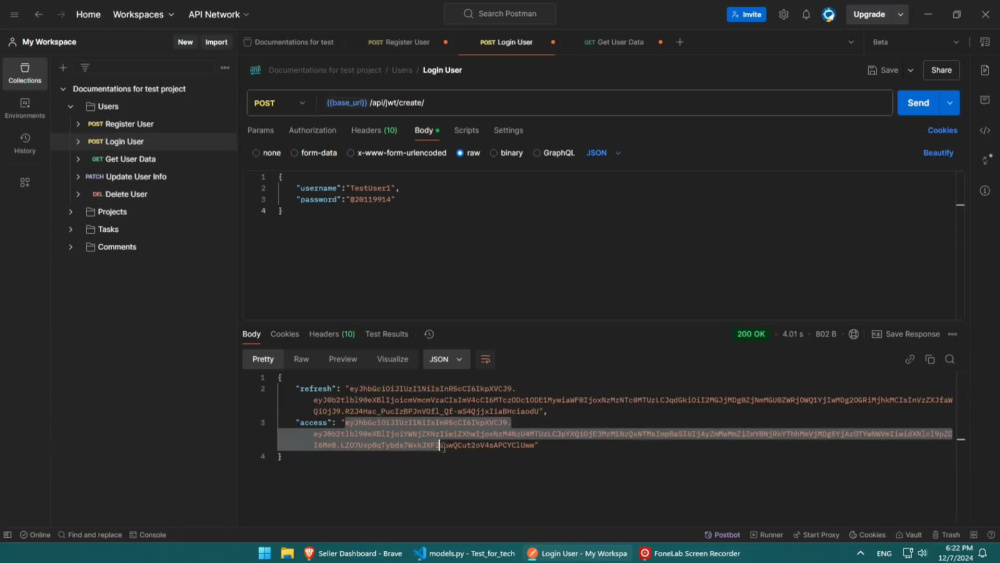
Task: Click the collections filter icon
Action: (x=85, y=68)
